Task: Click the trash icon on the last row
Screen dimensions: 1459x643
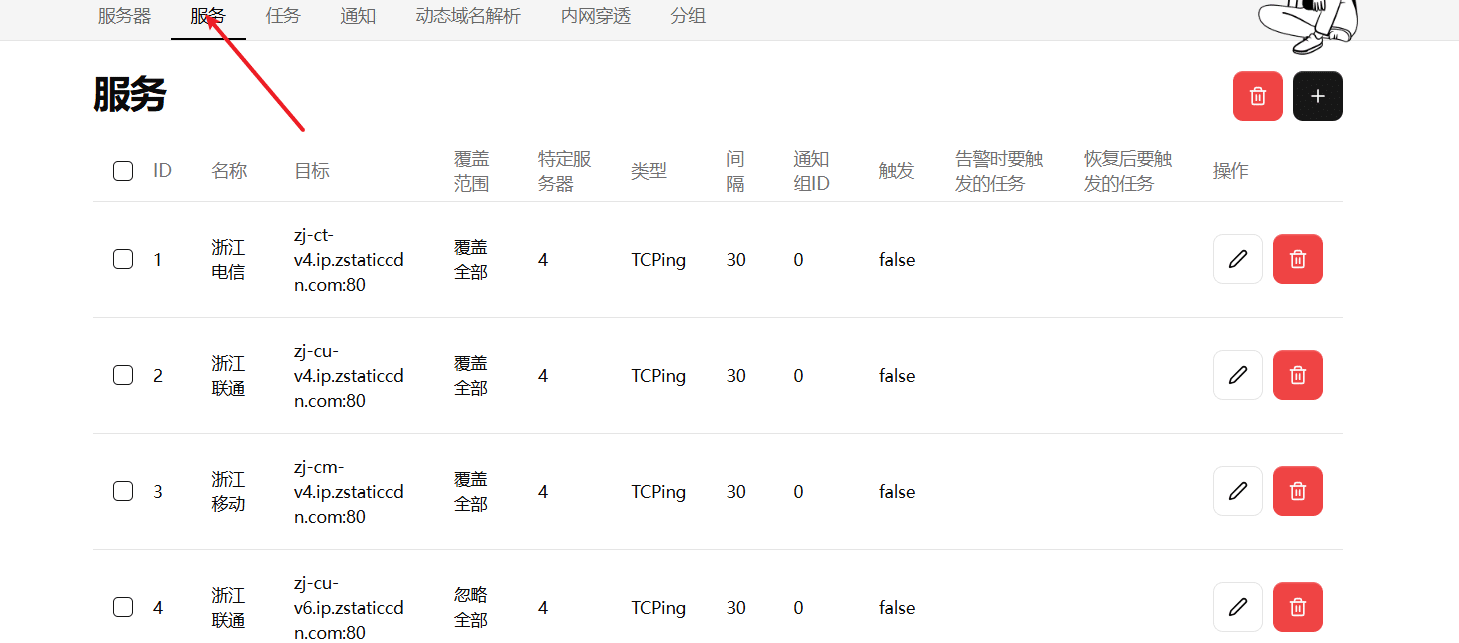Action: (x=1297, y=606)
